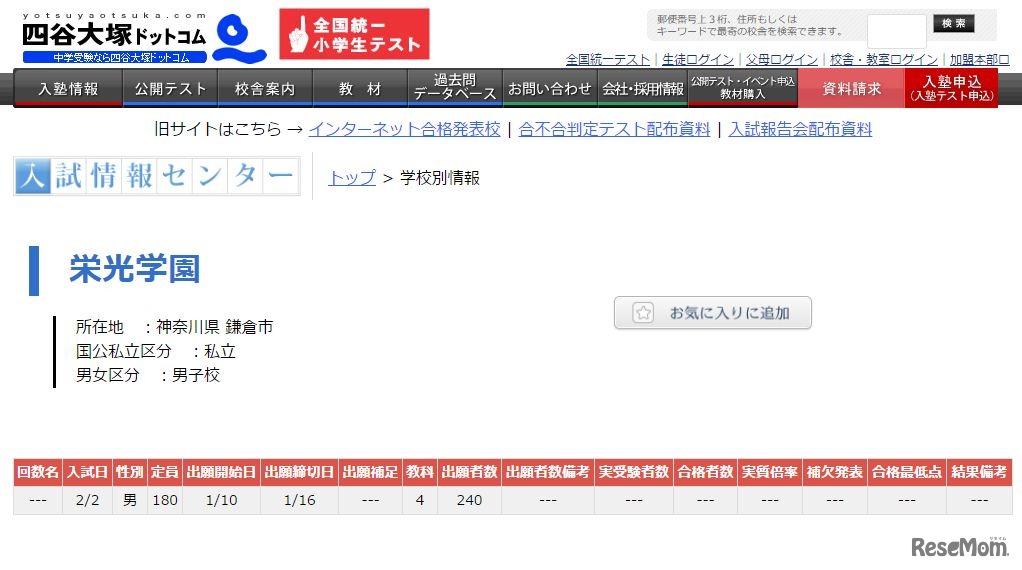Click the 実質倍率 column header
This screenshot has width=1022, height=570.
pyautogui.click(x=770, y=472)
